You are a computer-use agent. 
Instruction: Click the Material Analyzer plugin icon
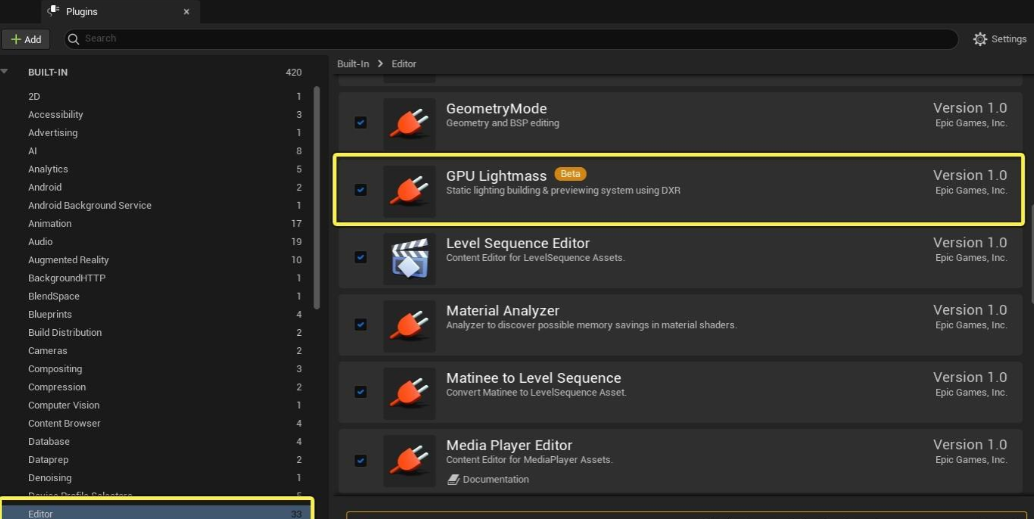409,325
